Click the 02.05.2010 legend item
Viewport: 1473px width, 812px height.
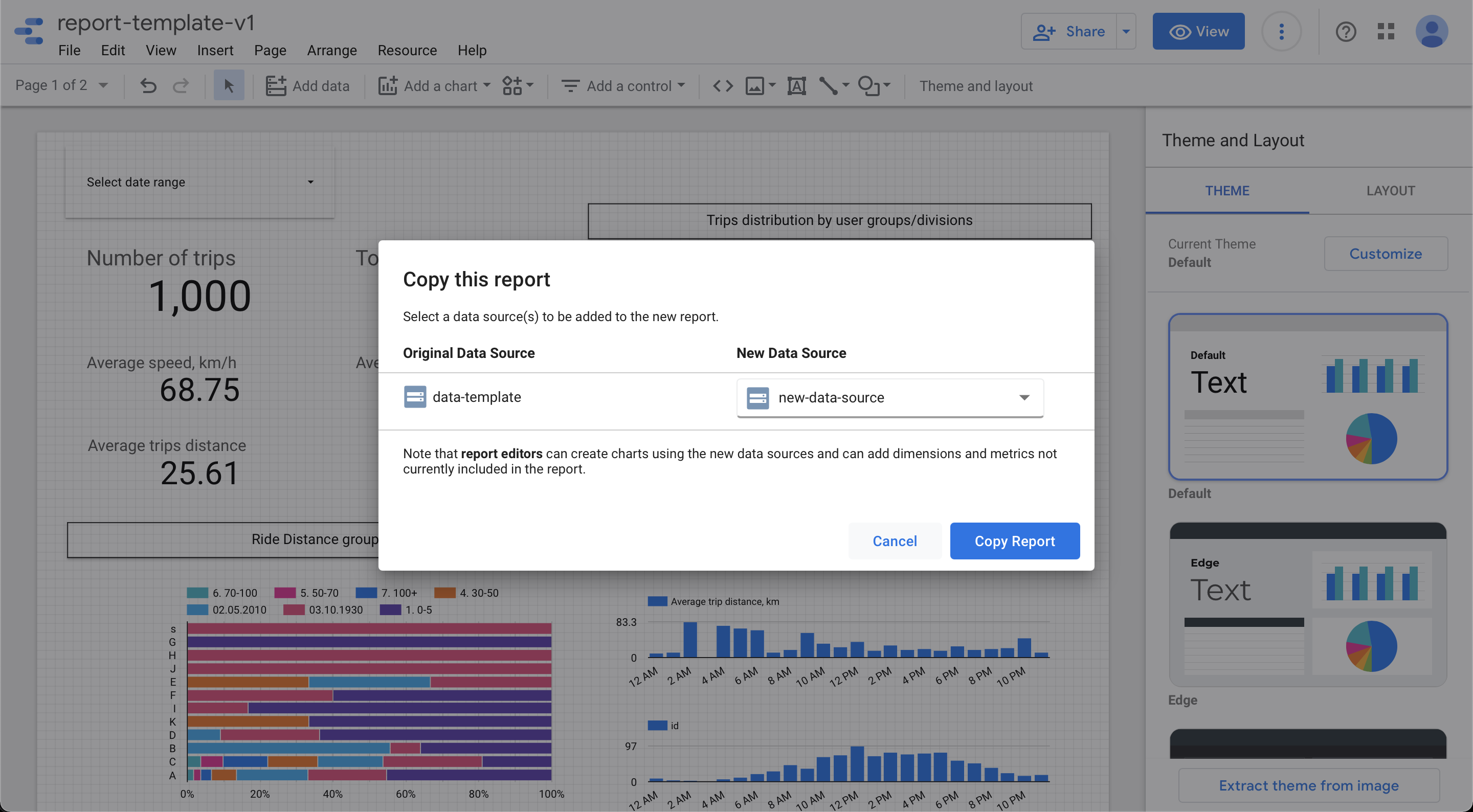click(227, 610)
